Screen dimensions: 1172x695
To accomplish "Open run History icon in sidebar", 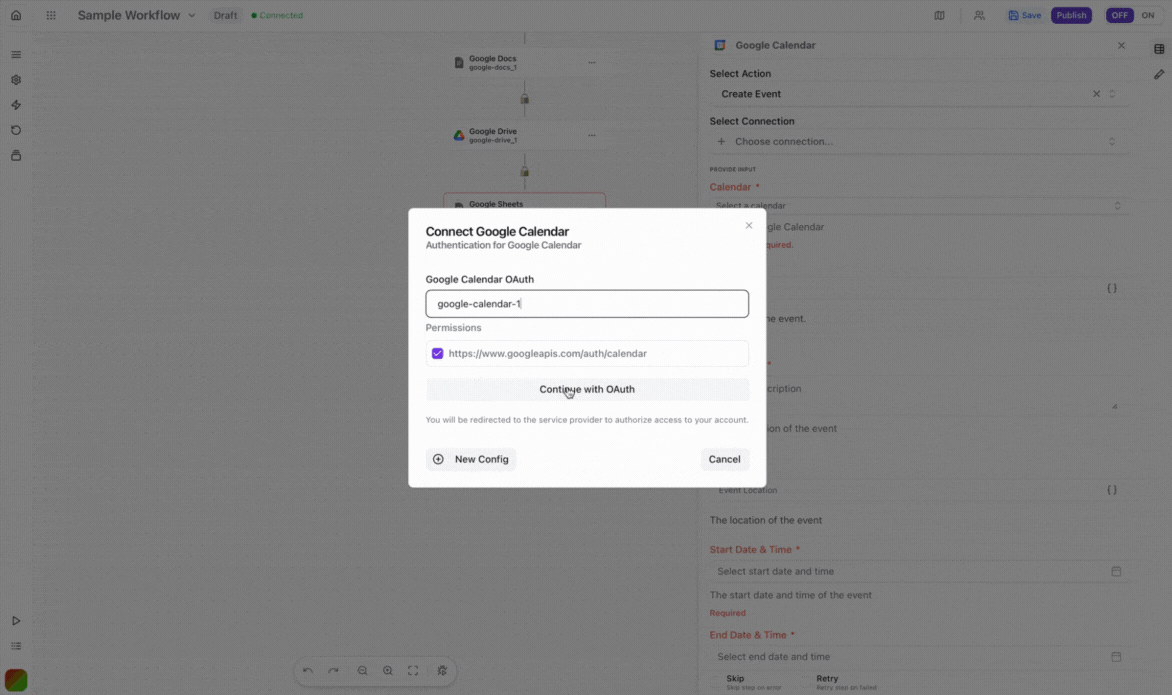I will tap(16, 130).
